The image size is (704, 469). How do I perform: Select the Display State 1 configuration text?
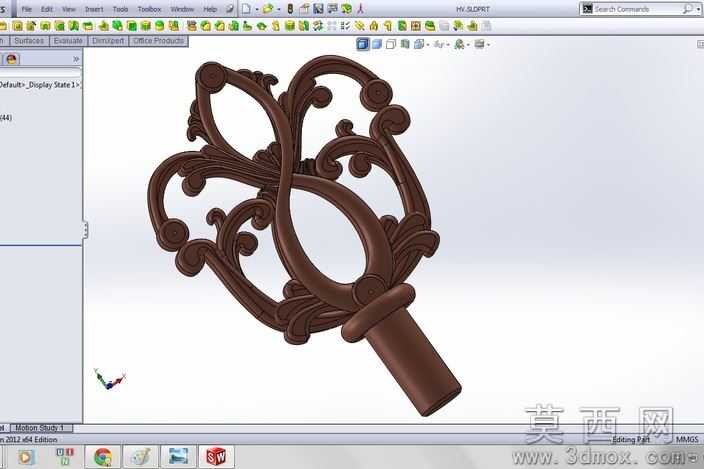pyautogui.click(x=53, y=85)
